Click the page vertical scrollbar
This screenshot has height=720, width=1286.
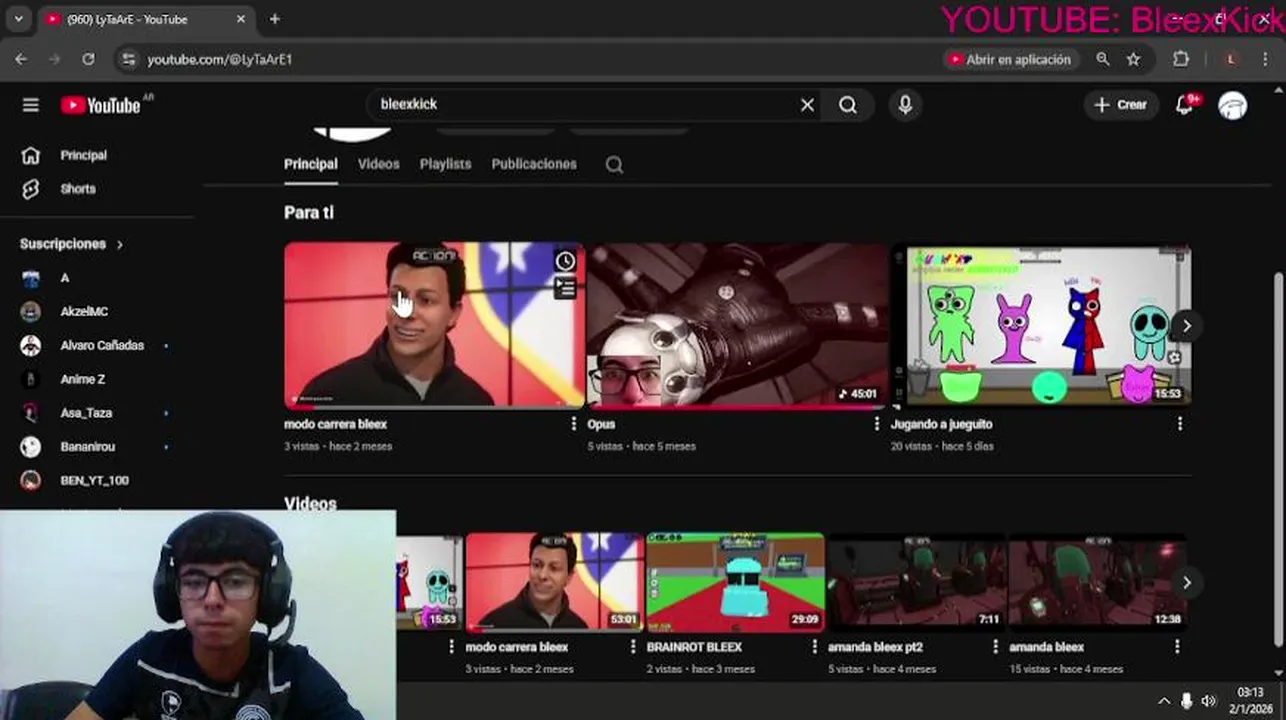coord(1279,460)
